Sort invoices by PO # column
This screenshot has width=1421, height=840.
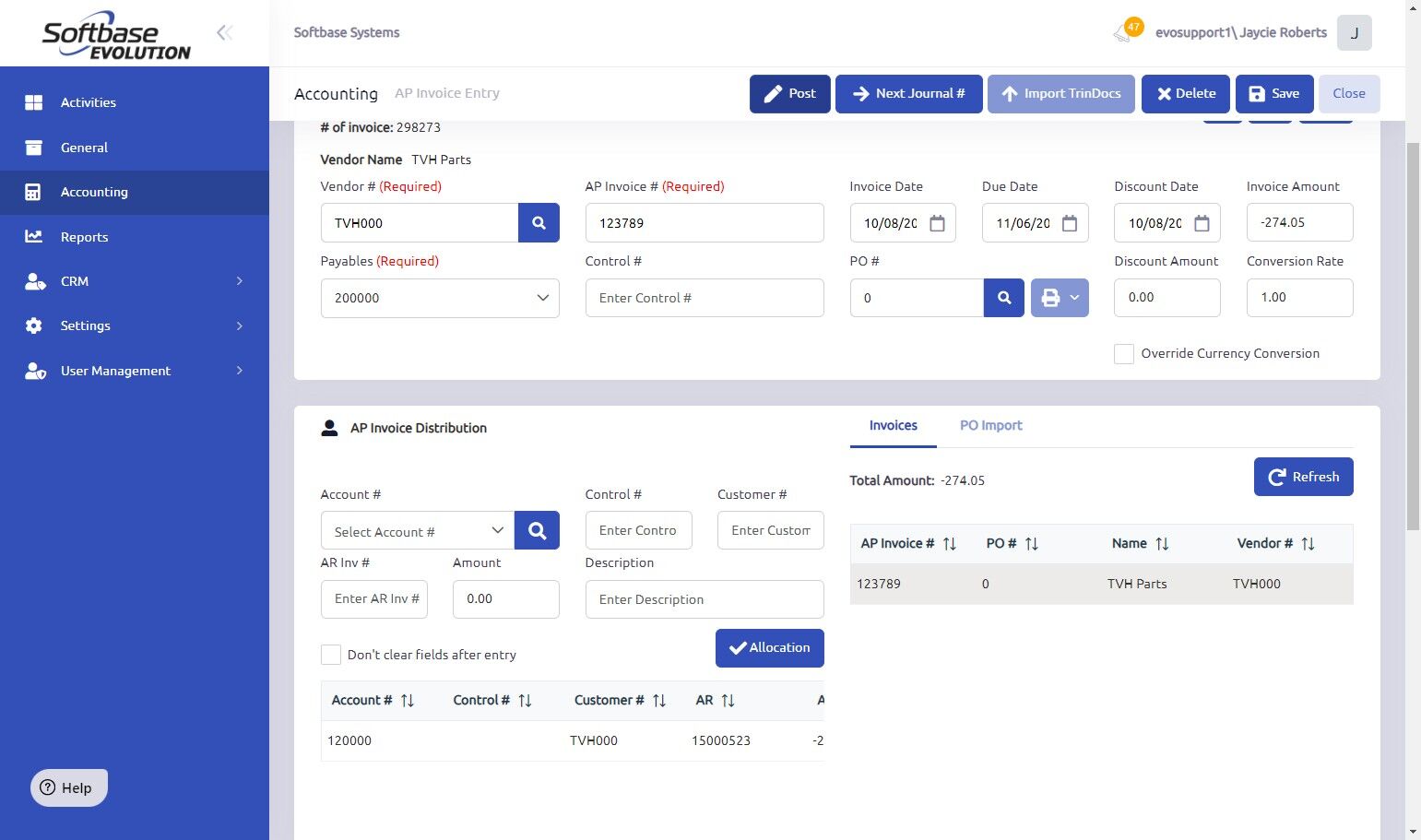coord(1032,544)
